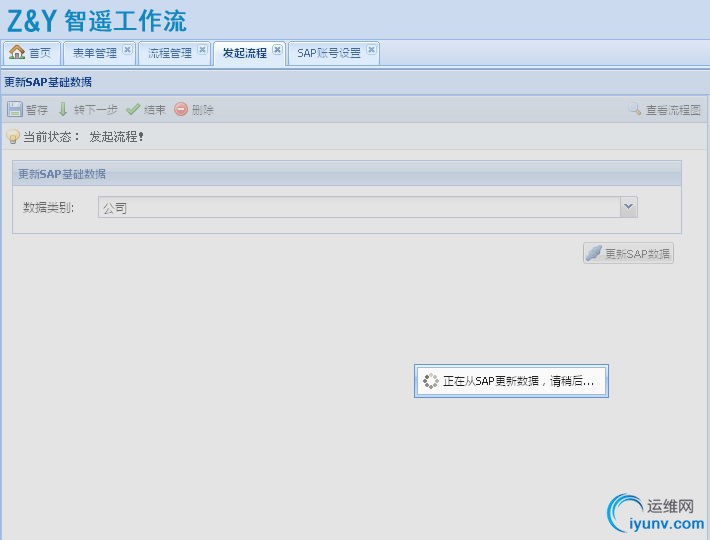Click the red 删除 delete icon
This screenshot has width=710, height=540.
pyautogui.click(x=181, y=109)
